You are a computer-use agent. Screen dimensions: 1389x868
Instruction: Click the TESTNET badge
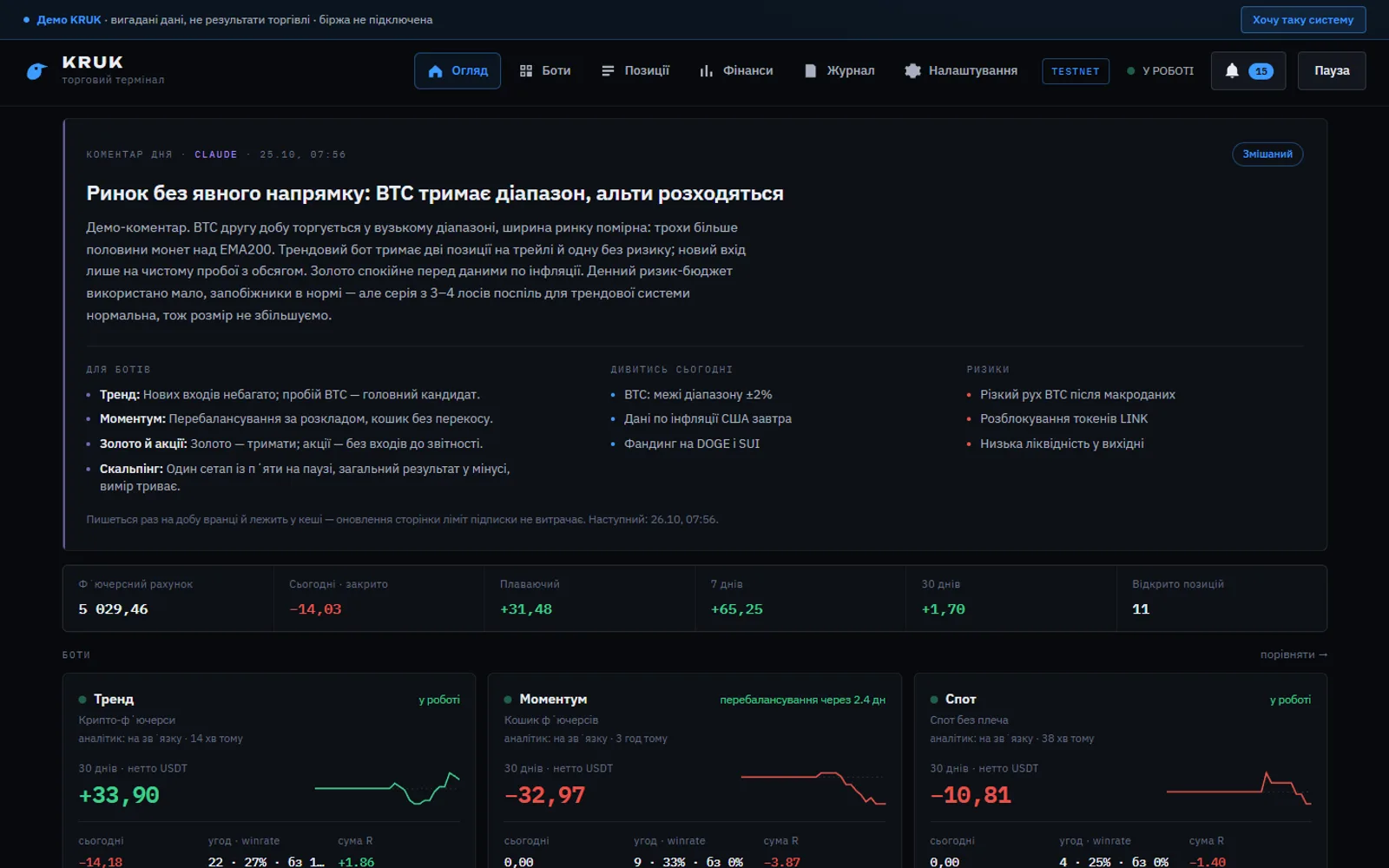tap(1076, 71)
